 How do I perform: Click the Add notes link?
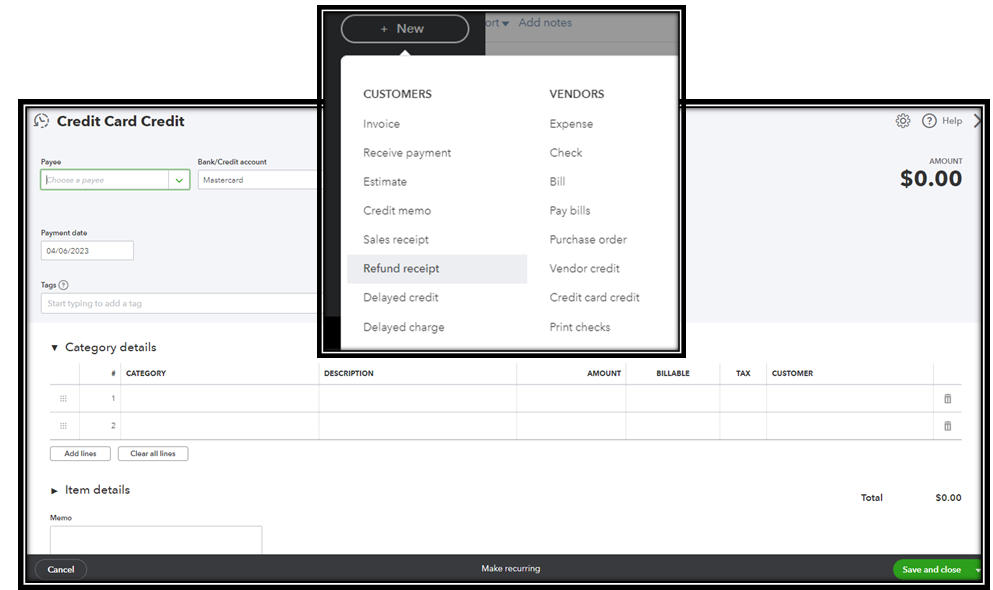tap(545, 23)
